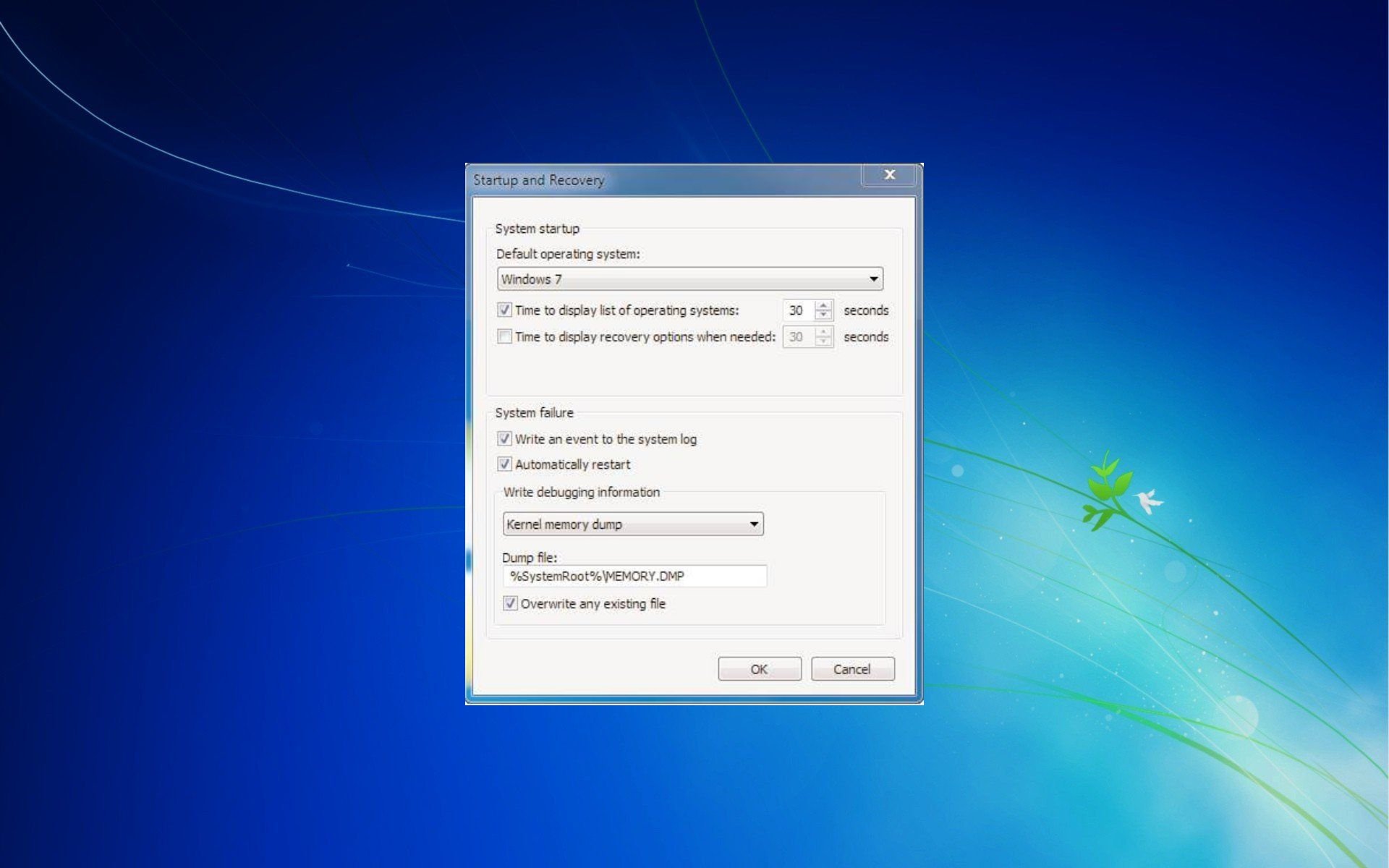Click the disabled recovery options seconds field

(x=799, y=337)
